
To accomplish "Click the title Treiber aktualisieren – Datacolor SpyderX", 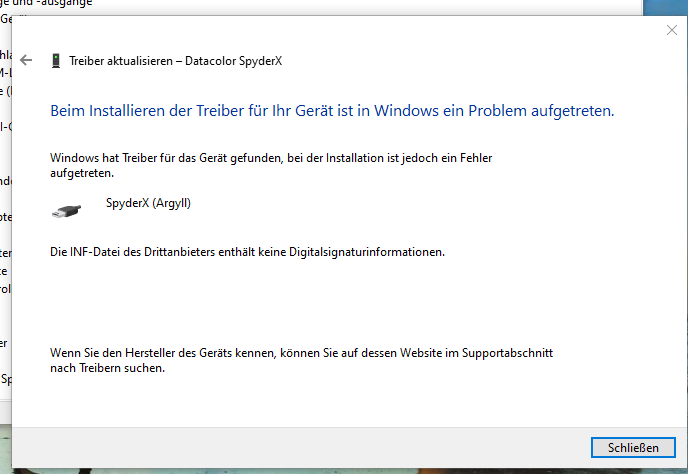I will tap(175, 60).
